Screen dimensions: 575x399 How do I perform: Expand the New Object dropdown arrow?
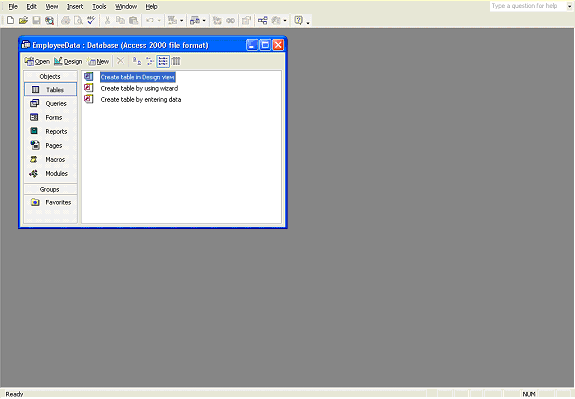(285, 21)
